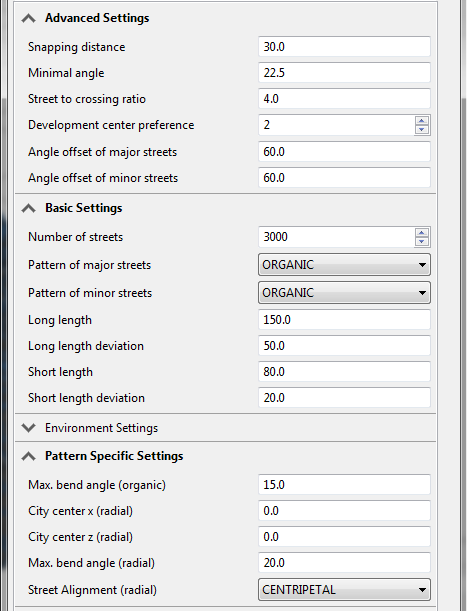Collapse the Pattern Specific Settings section
Screen dimensions: 467x611
coord(28,456)
